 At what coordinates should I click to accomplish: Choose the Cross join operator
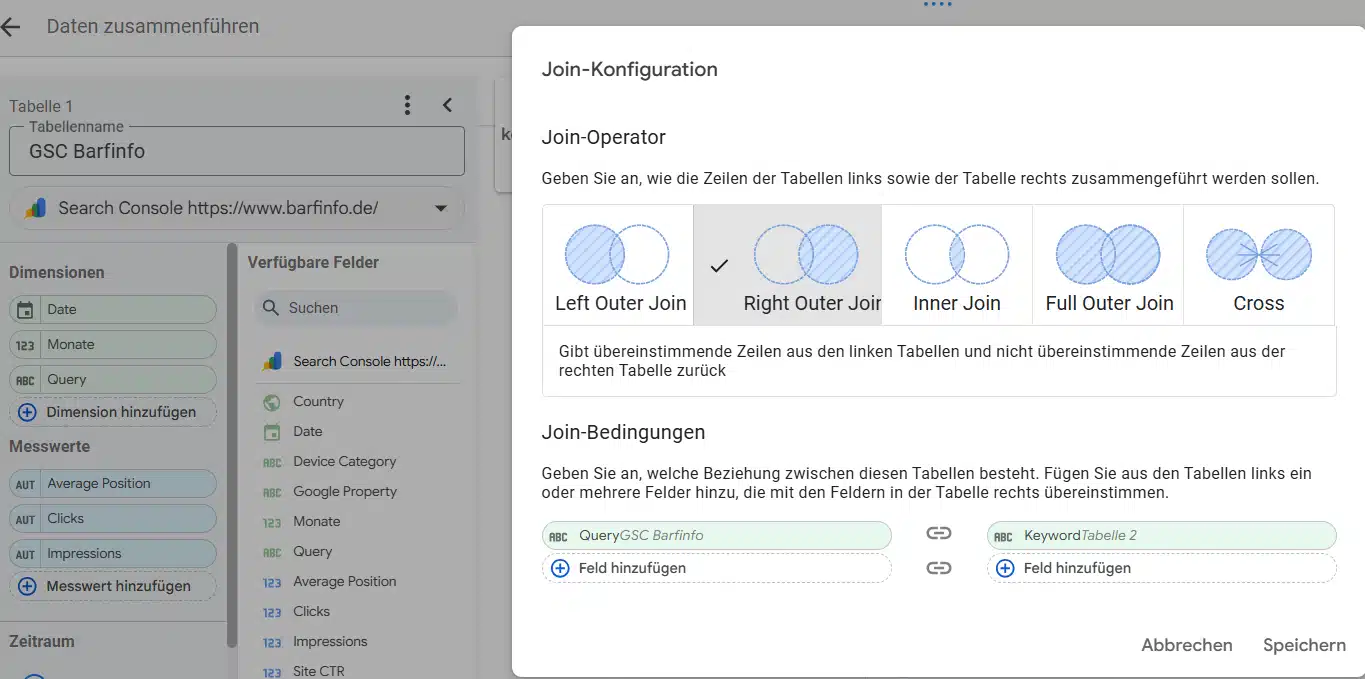pos(1258,264)
